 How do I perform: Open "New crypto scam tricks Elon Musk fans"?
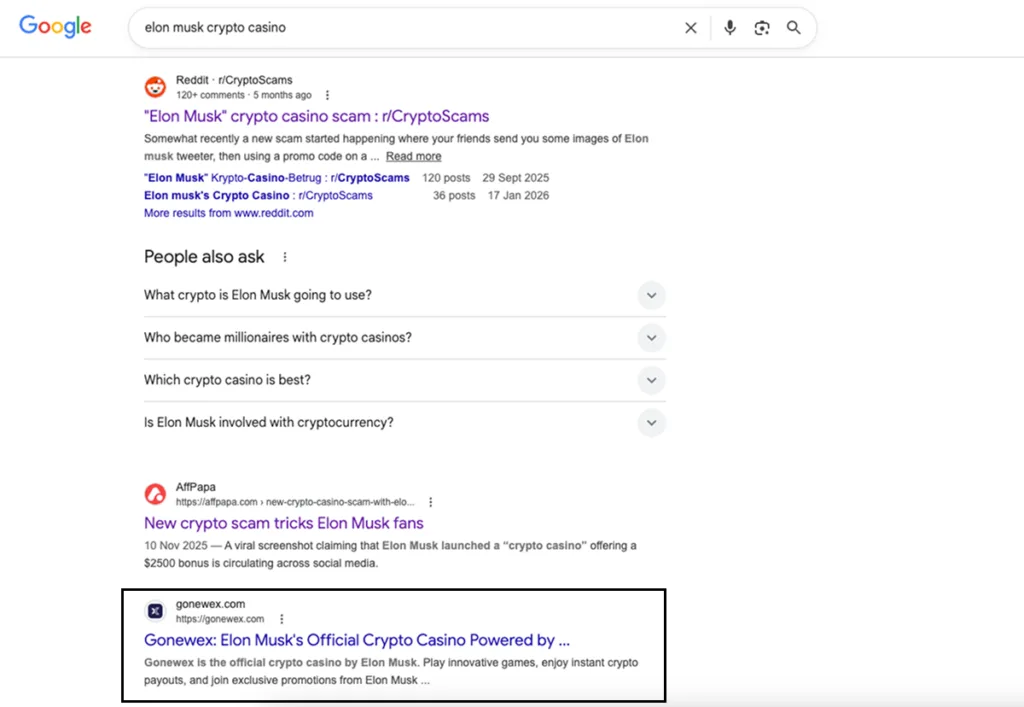pos(283,523)
